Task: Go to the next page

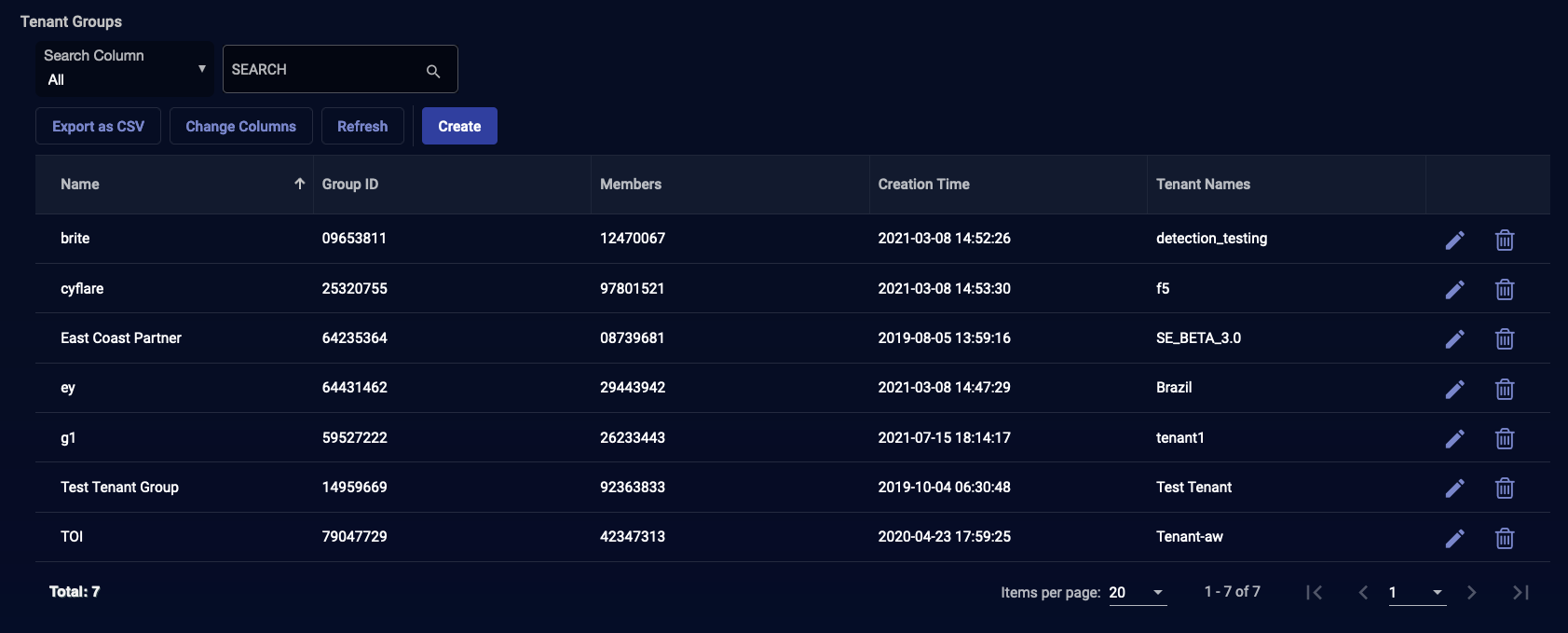Action: 1471,592
